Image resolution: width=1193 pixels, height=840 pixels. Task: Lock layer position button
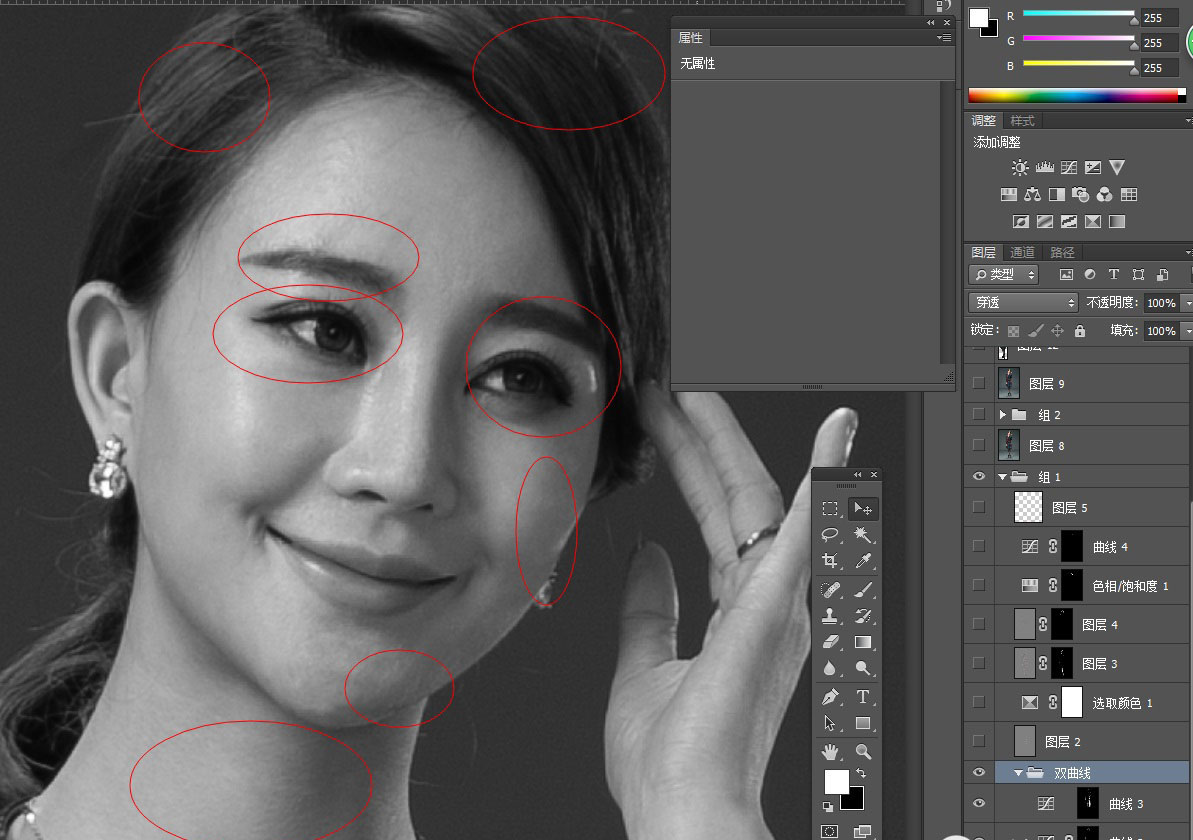[1058, 331]
